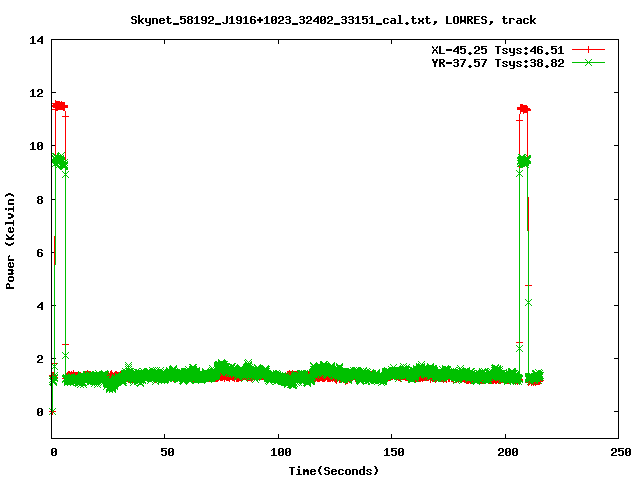
Task: Click the y-axis tick label 6
Action: [x=40, y=253]
